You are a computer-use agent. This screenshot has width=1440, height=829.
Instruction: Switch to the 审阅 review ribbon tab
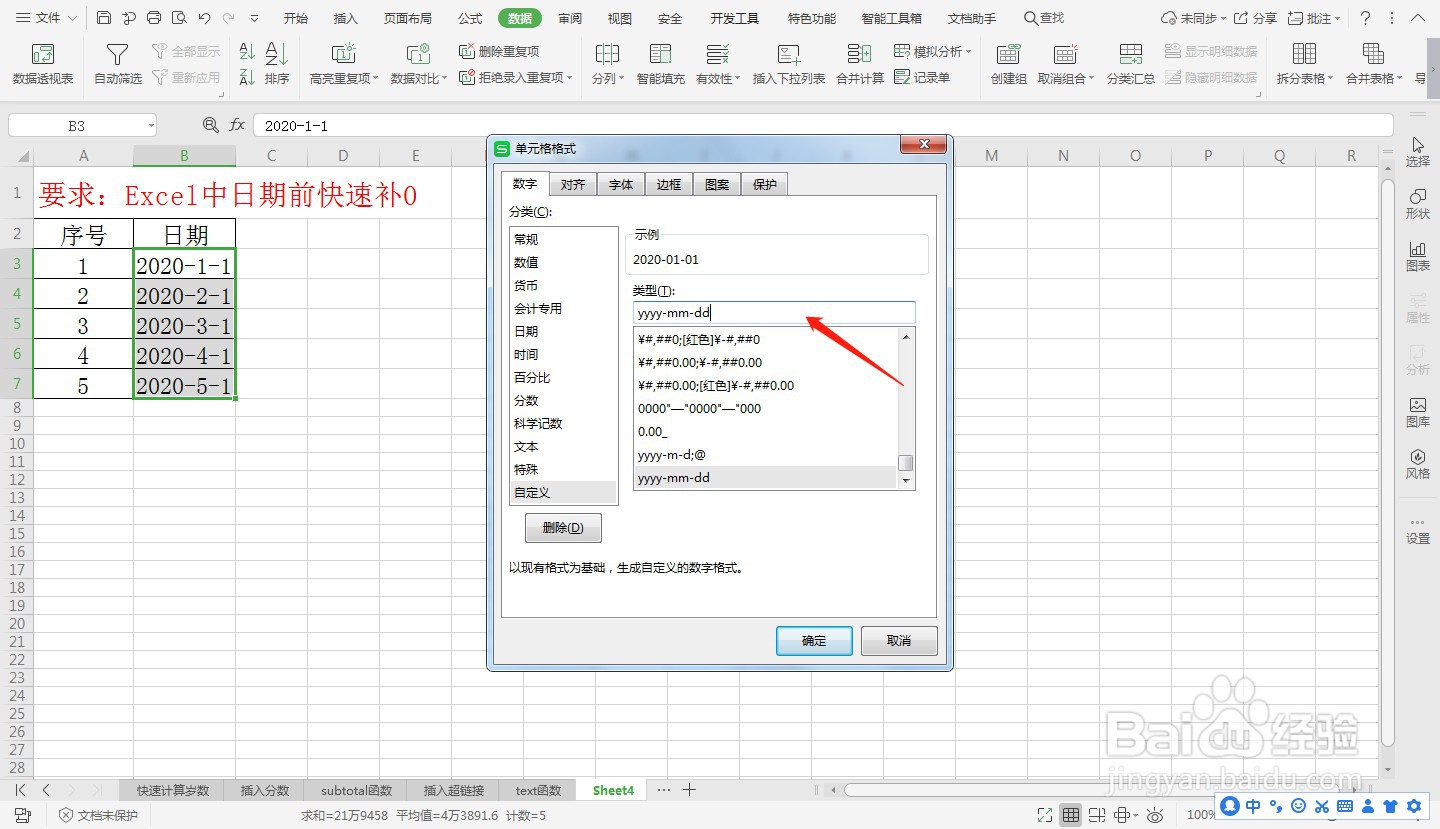coord(570,18)
